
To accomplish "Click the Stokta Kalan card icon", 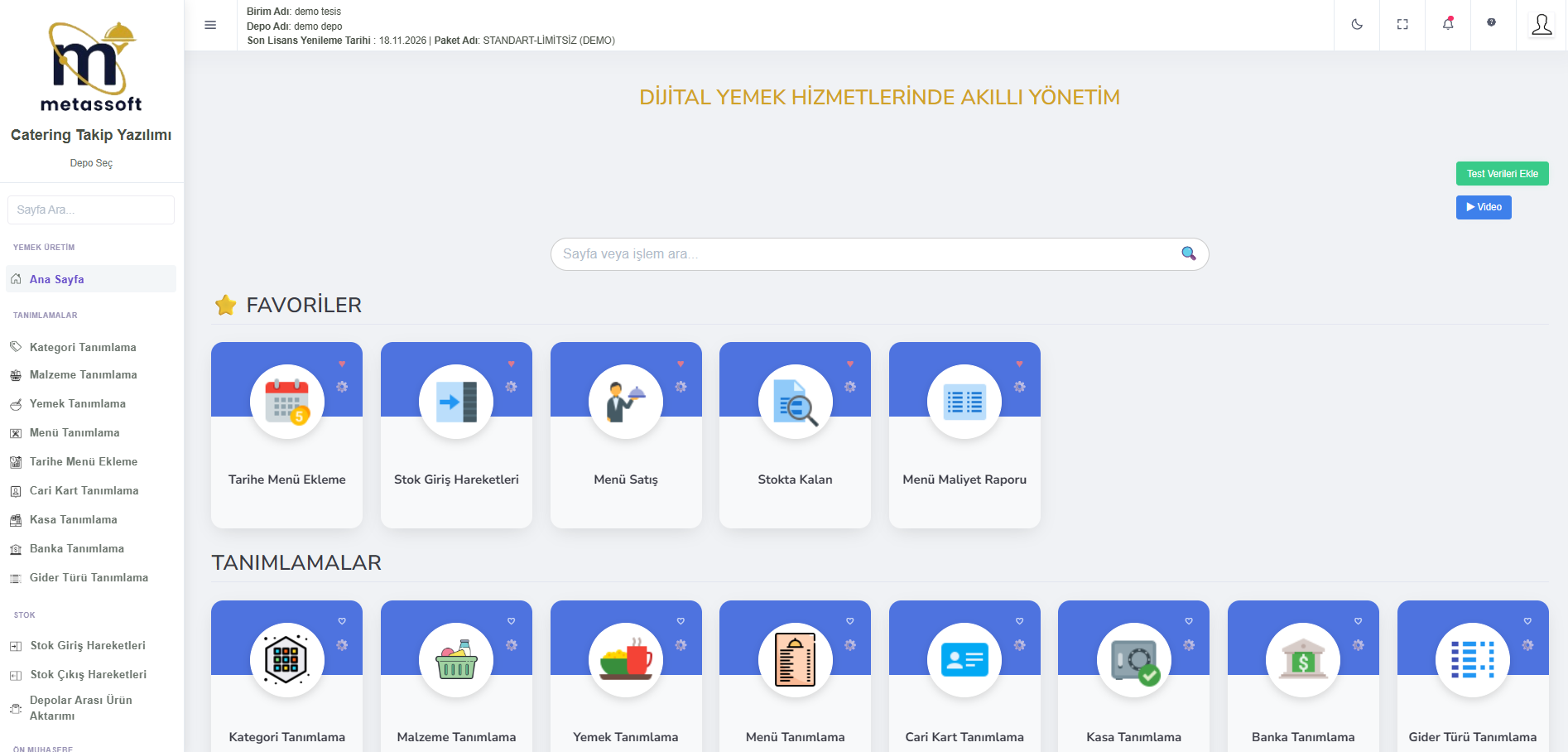I will (x=795, y=402).
